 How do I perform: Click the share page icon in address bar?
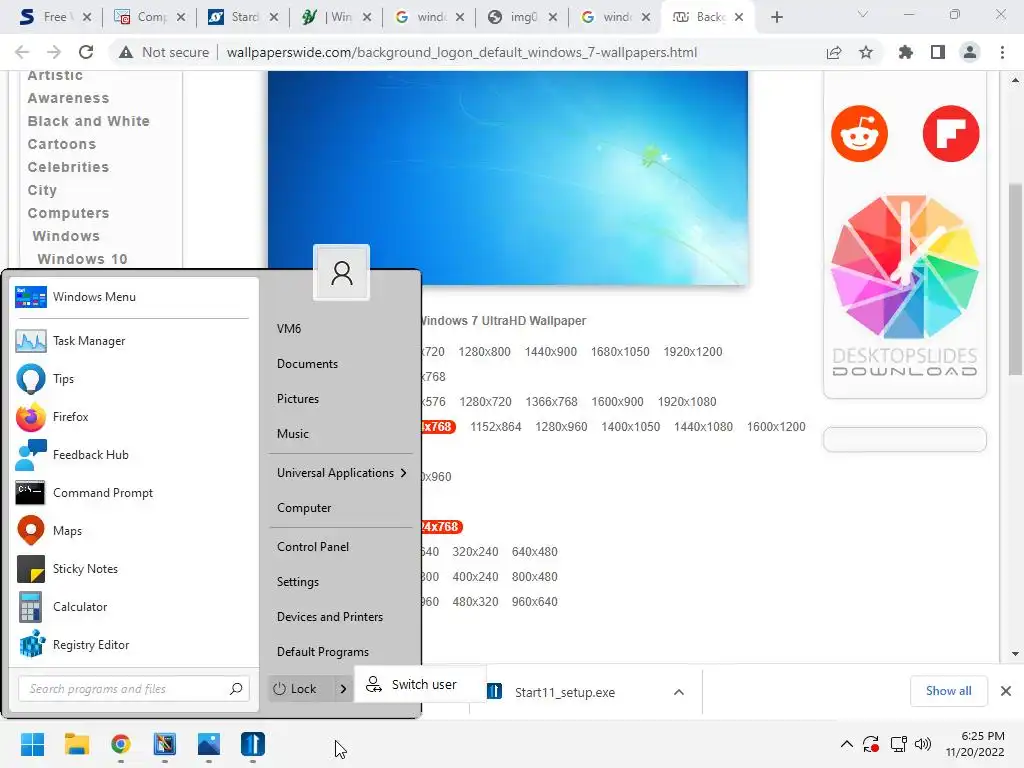click(x=834, y=52)
